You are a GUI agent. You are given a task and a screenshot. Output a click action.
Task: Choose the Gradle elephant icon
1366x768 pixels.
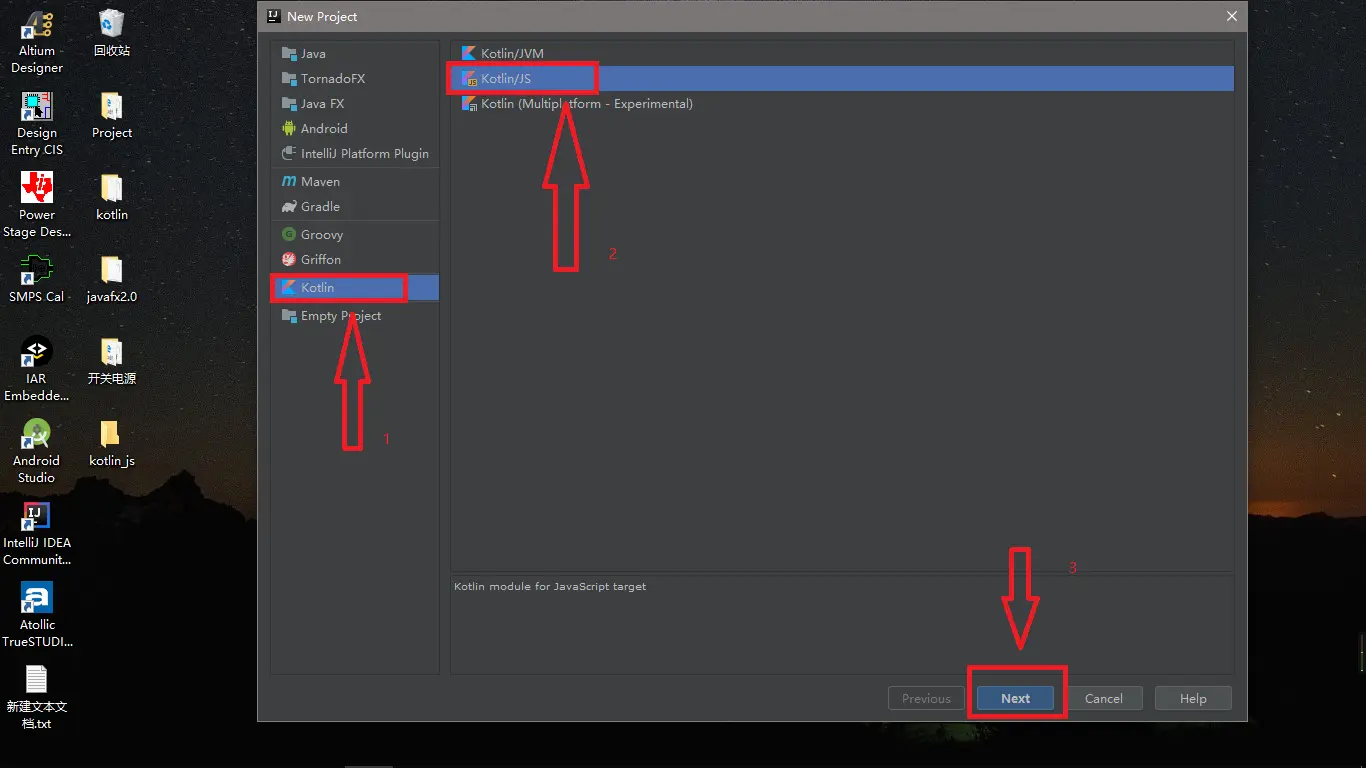pyautogui.click(x=289, y=207)
